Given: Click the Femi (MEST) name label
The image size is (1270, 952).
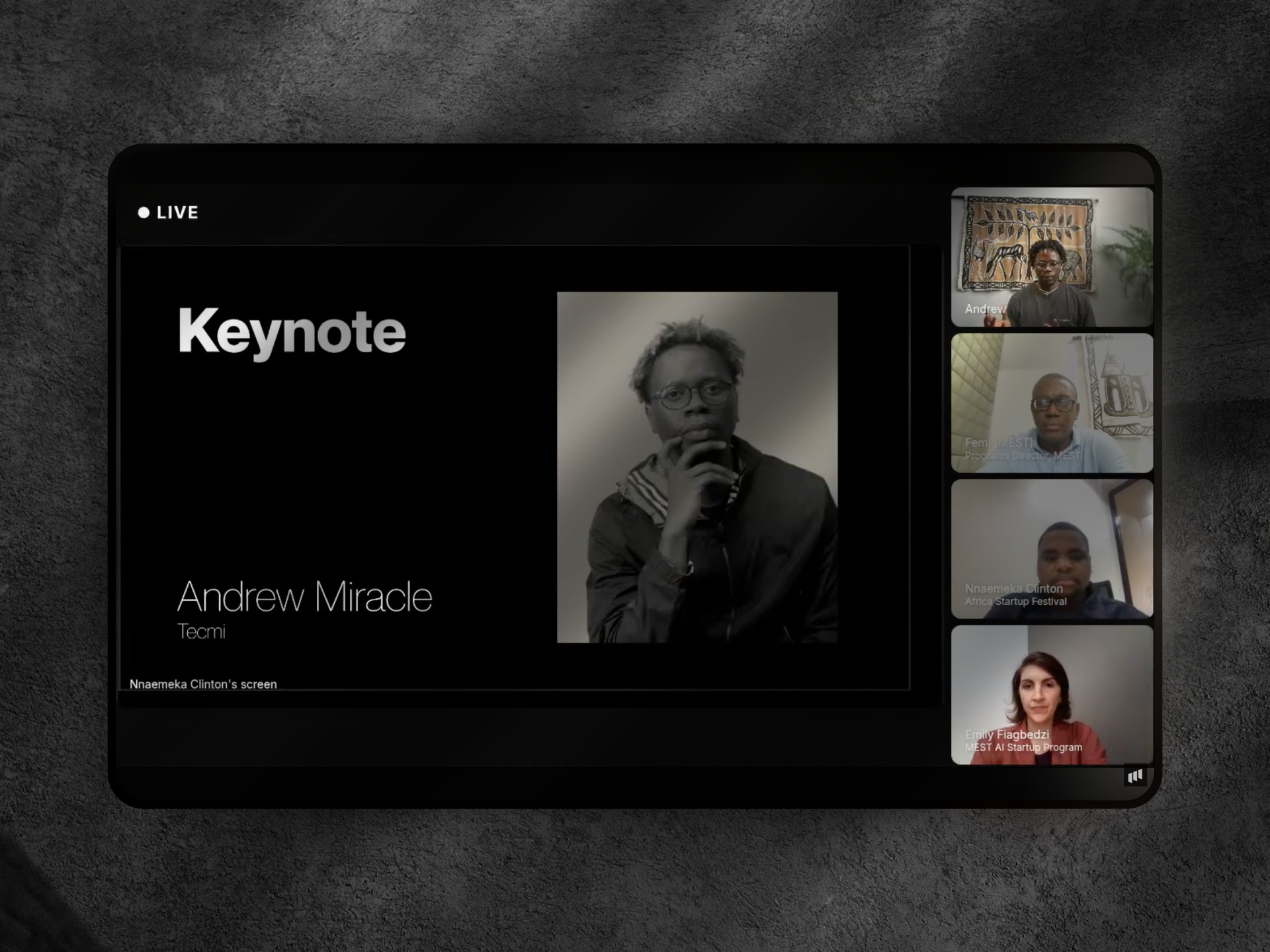Looking at the screenshot, I should [998, 442].
